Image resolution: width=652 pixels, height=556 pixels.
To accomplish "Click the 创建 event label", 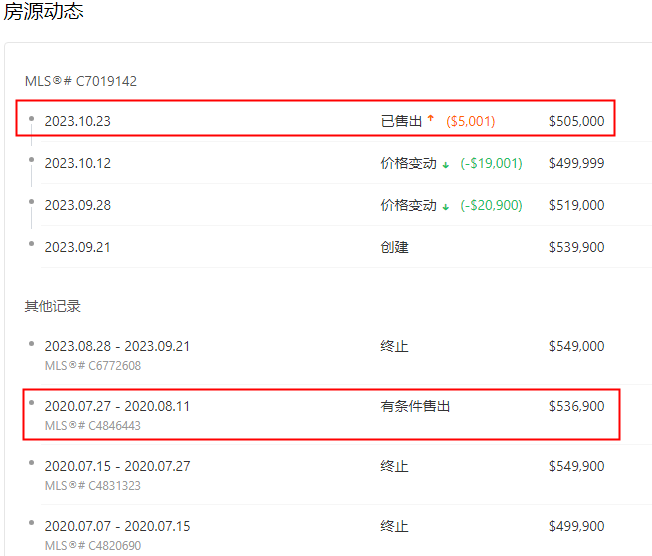I will (394, 247).
